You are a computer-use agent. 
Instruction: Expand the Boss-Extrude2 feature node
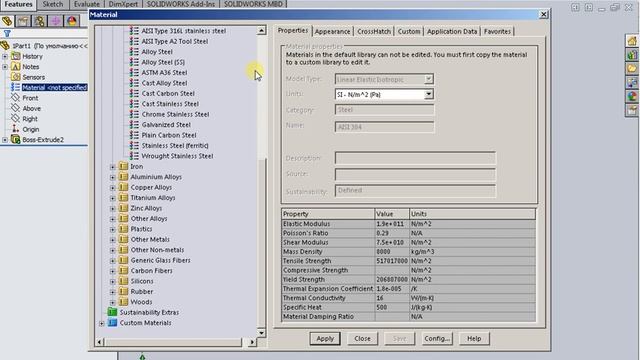(x=5, y=140)
